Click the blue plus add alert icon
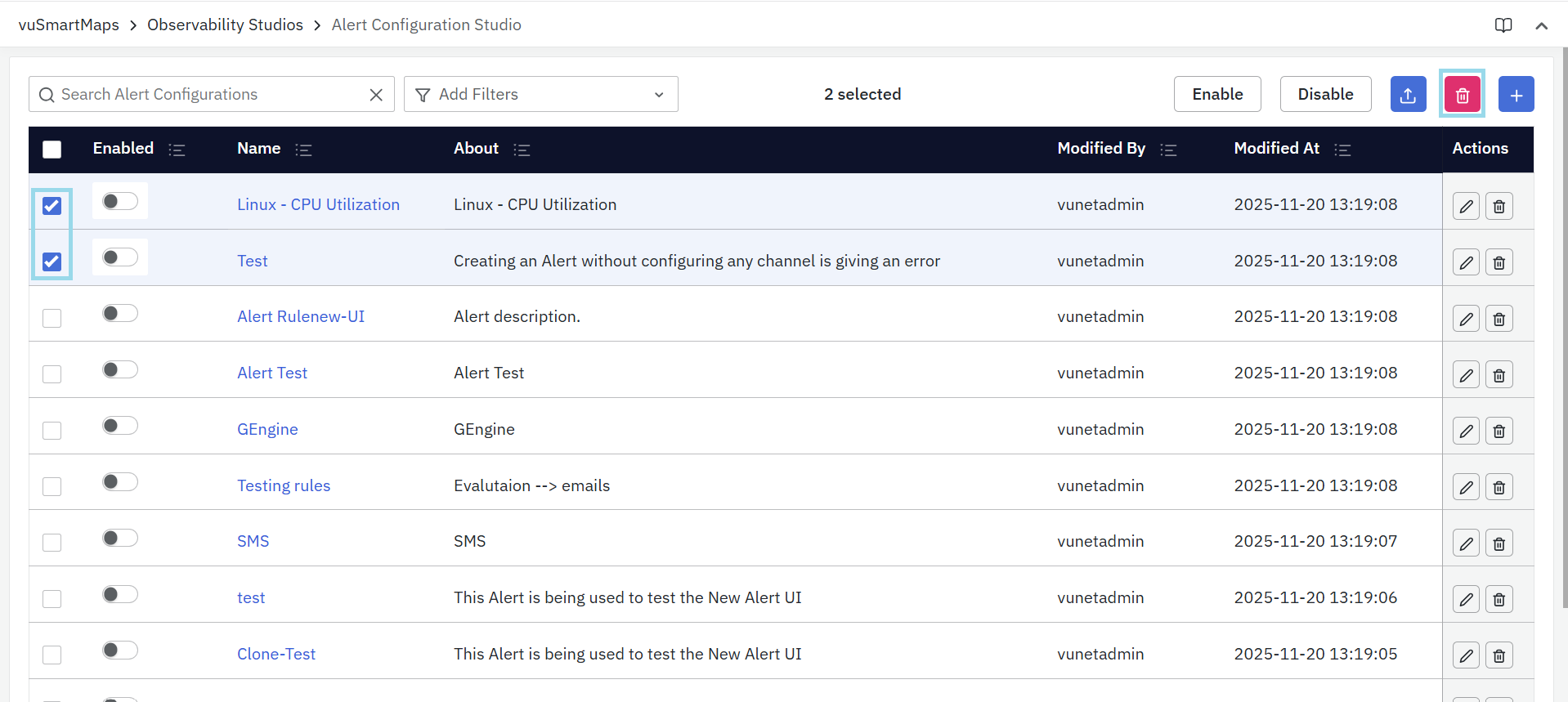 1516,95
